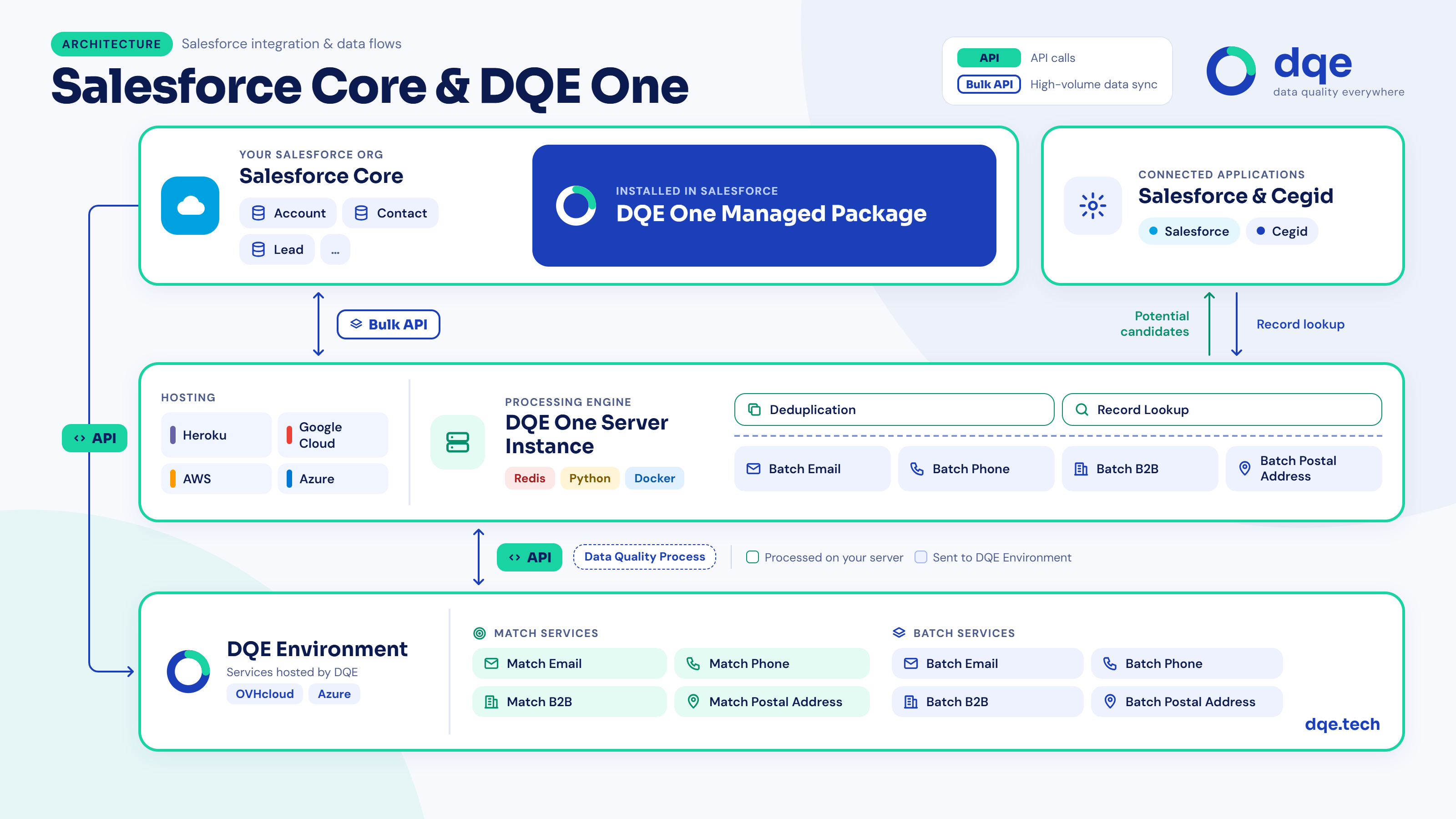Click the Potential candidates label

(1155, 324)
